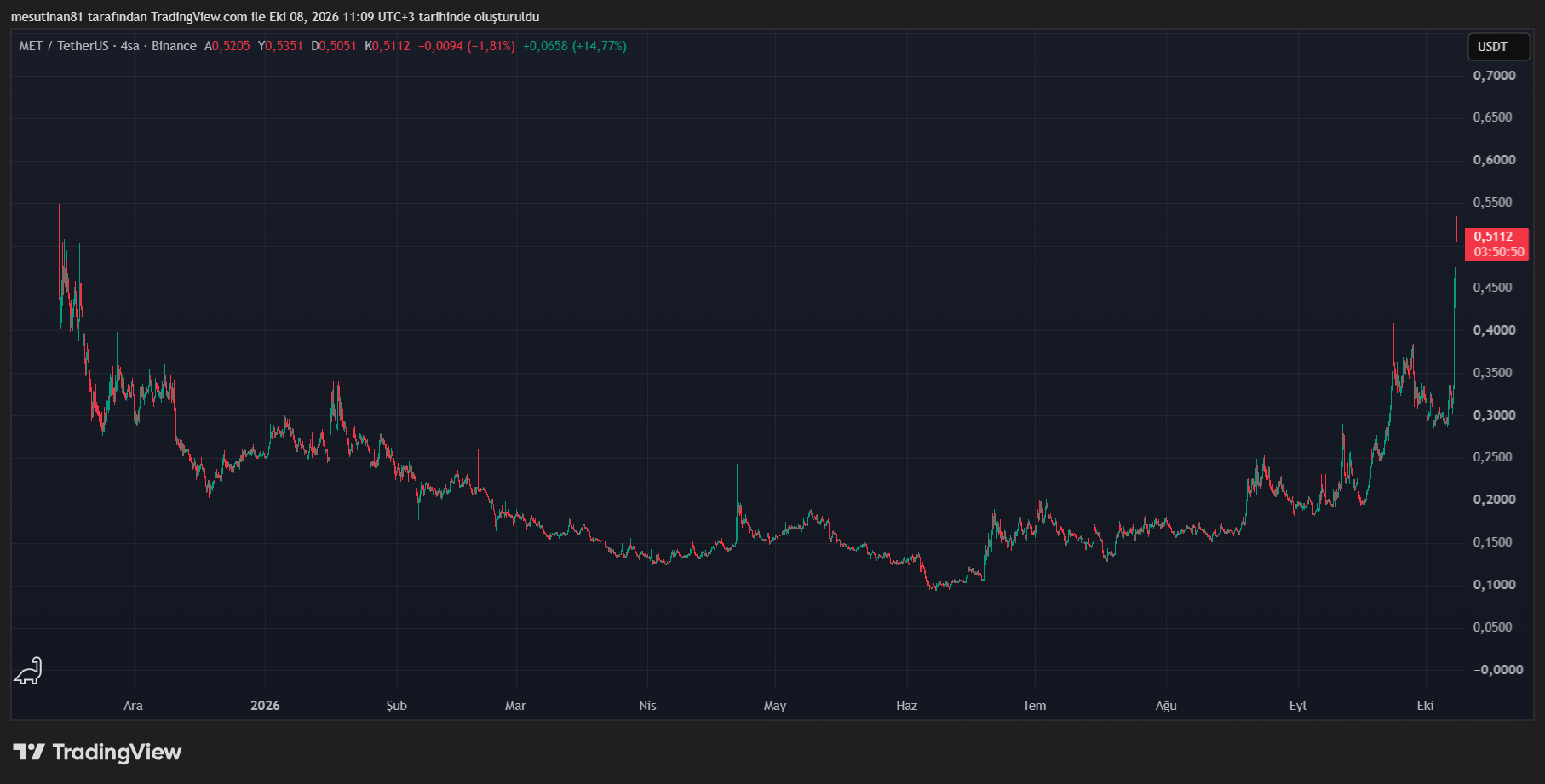
Task: Click the Eki month label
Action: (1425, 706)
